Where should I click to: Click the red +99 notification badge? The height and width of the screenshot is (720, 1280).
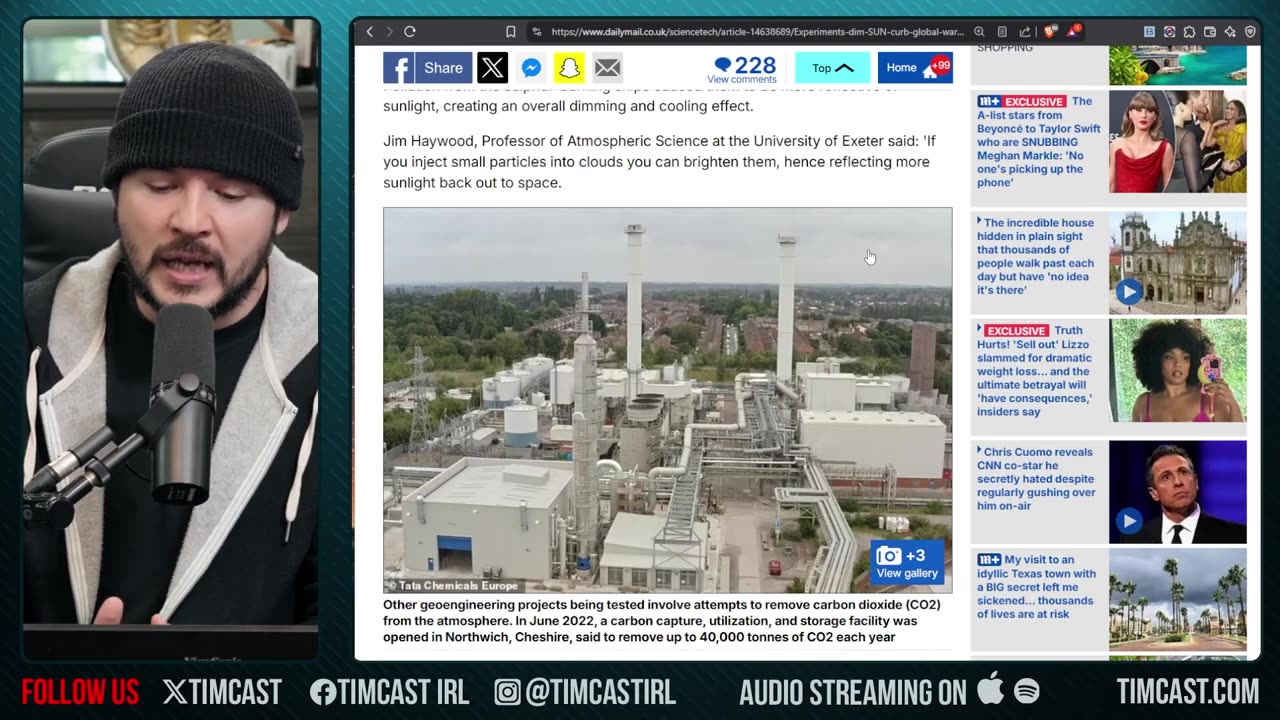(940, 65)
